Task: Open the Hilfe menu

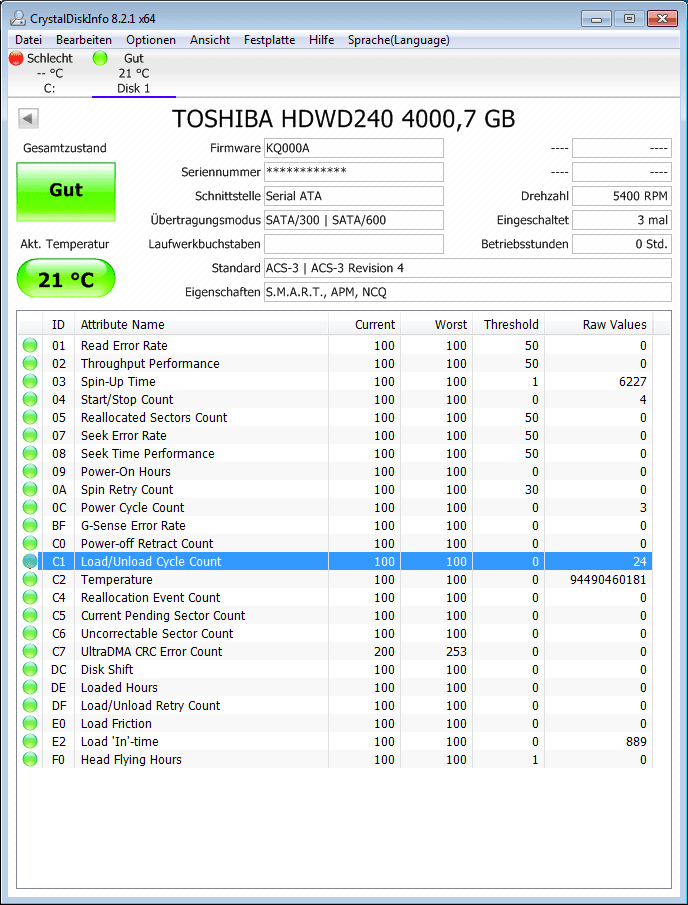Action: (321, 40)
